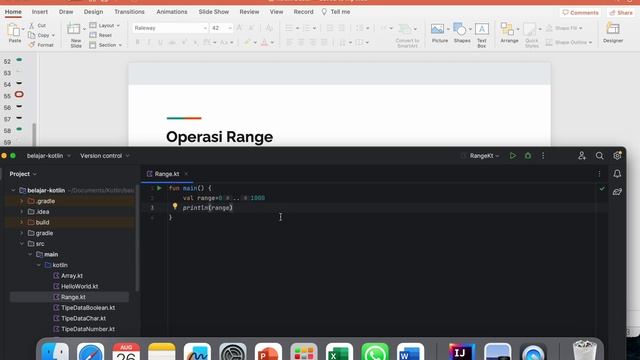
Task: Run RangeKt with the green play icon
Action: (513, 156)
